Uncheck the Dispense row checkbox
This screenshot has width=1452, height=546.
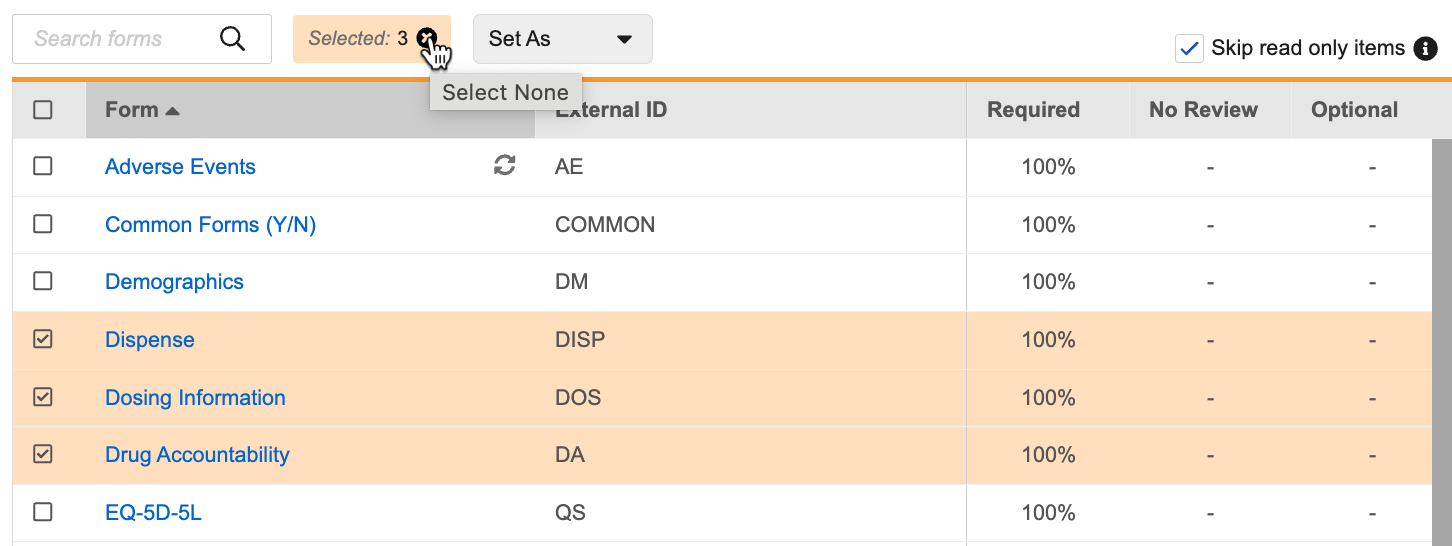coord(43,339)
